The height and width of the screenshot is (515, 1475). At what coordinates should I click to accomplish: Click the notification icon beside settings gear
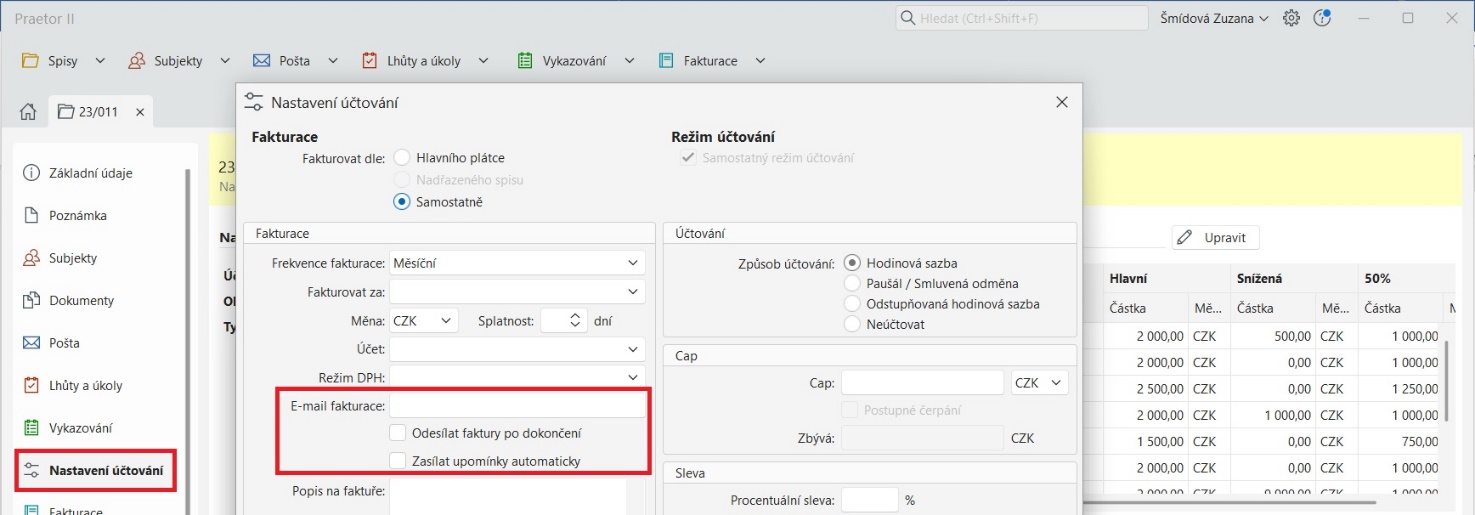1322,18
